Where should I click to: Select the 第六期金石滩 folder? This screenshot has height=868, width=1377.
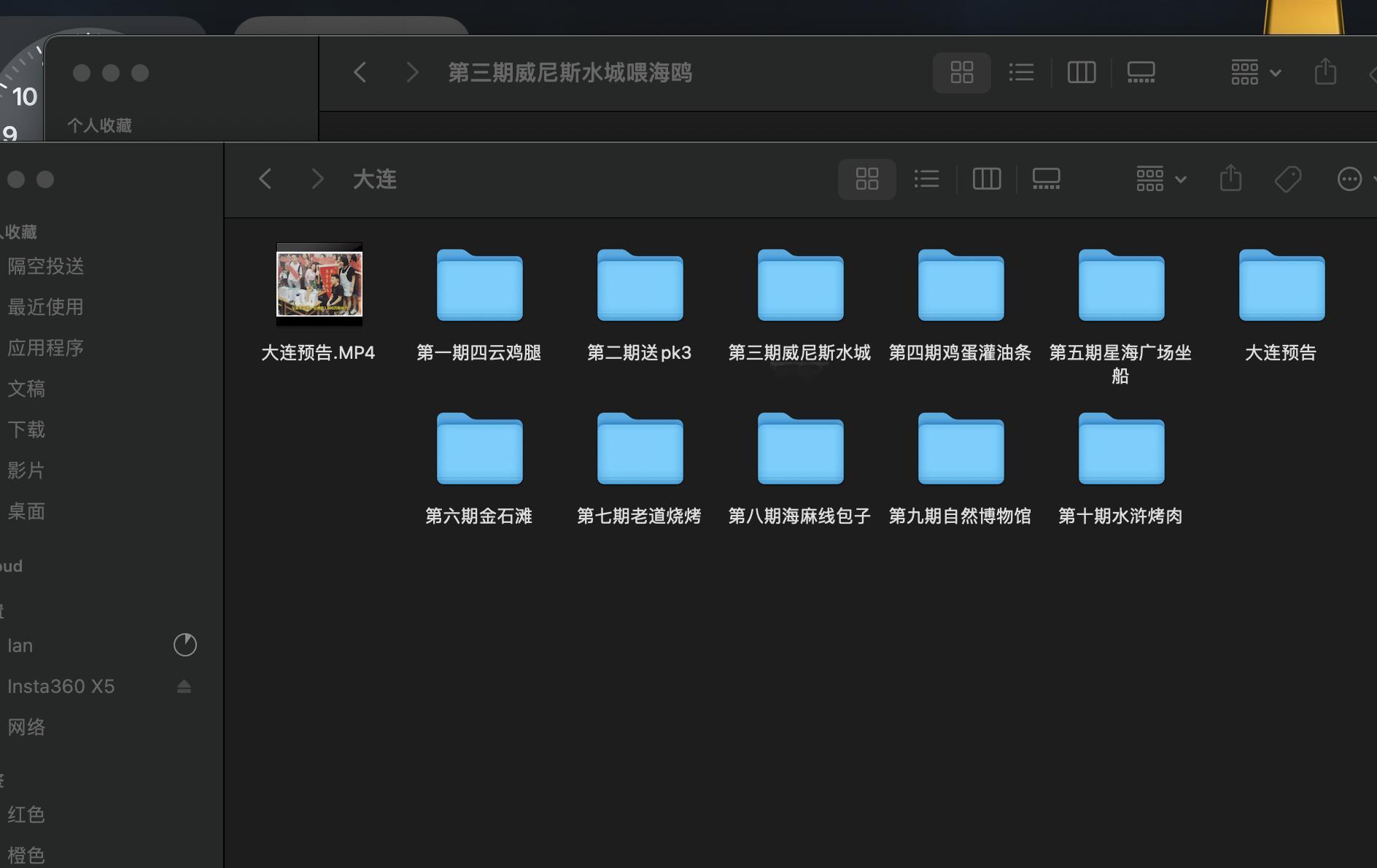[479, 448]
